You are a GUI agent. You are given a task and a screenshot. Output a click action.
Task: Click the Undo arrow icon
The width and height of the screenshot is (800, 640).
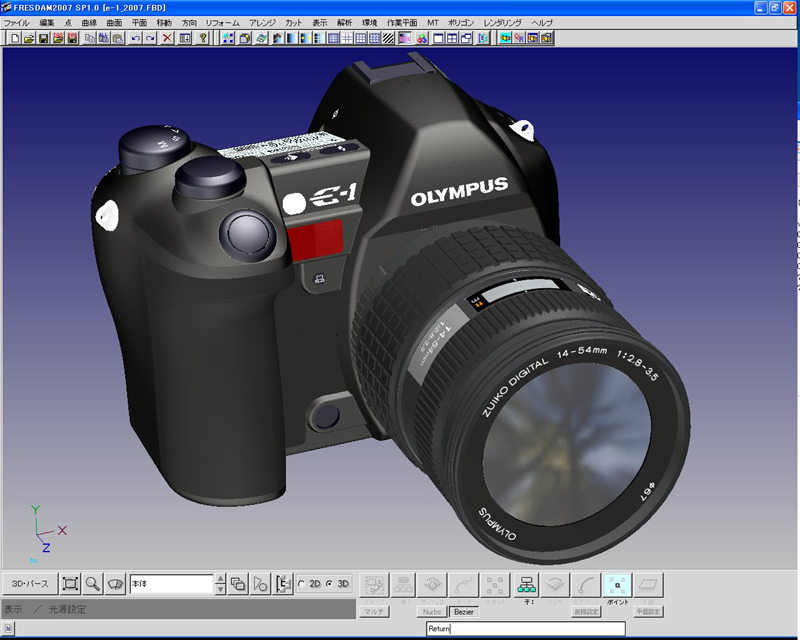(135, 38)
